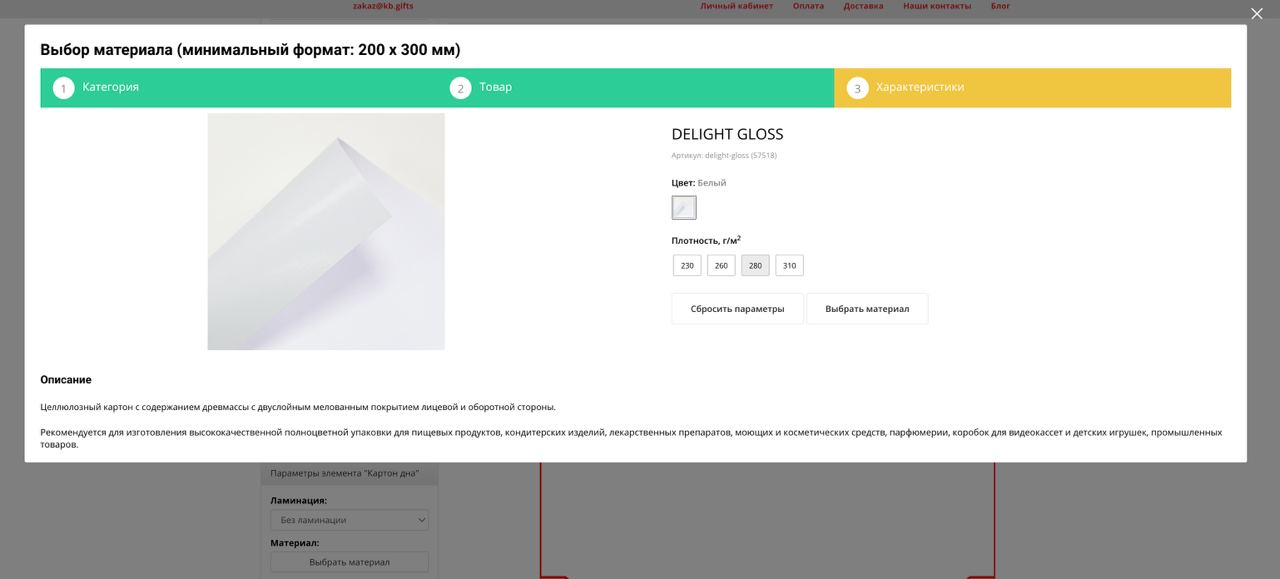
Task: Click the zakaz@kb.gifts email link
Action: [x=383, y=6]
